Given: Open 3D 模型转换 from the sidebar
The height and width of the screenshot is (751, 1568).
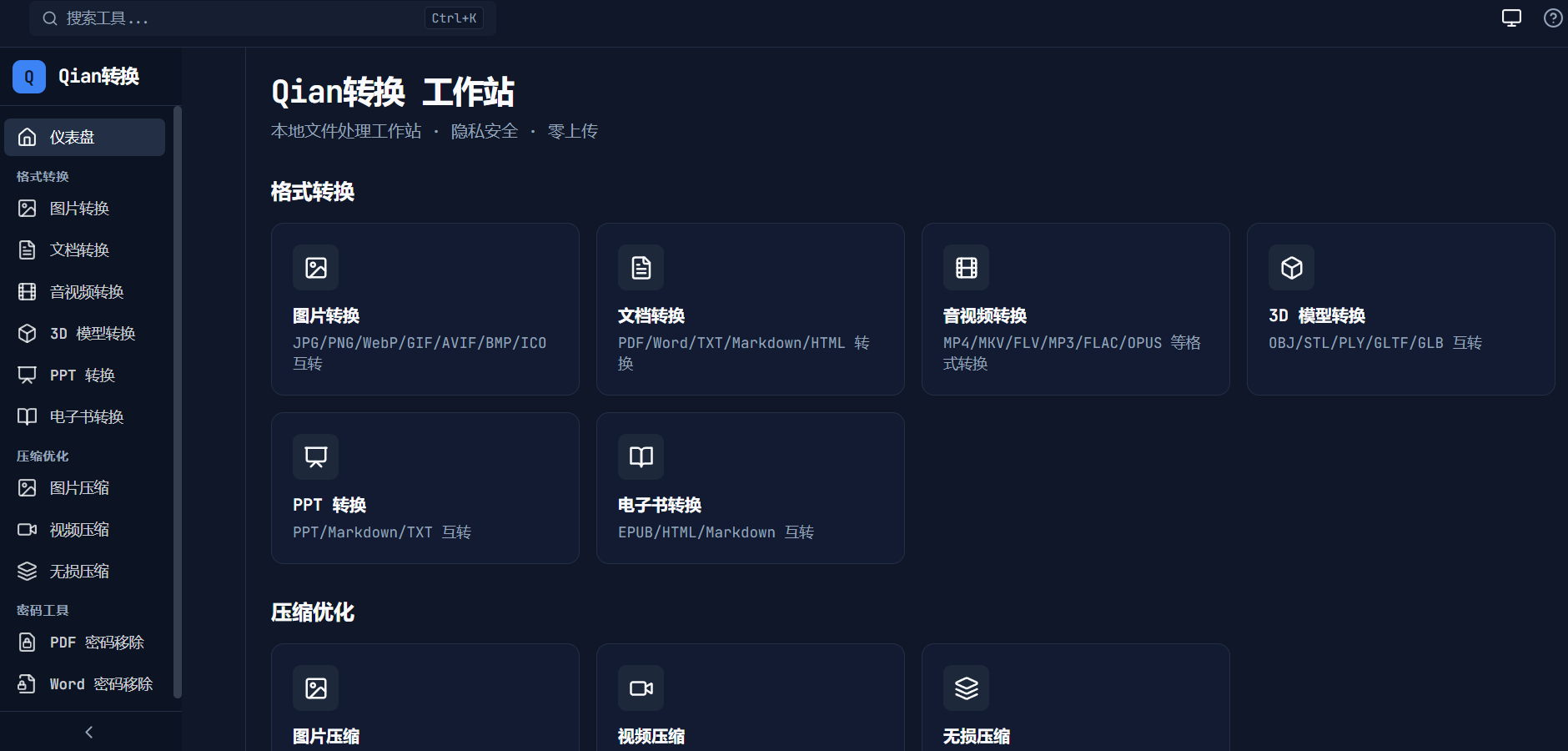Looking at the screenshot, I should [85, 334].
